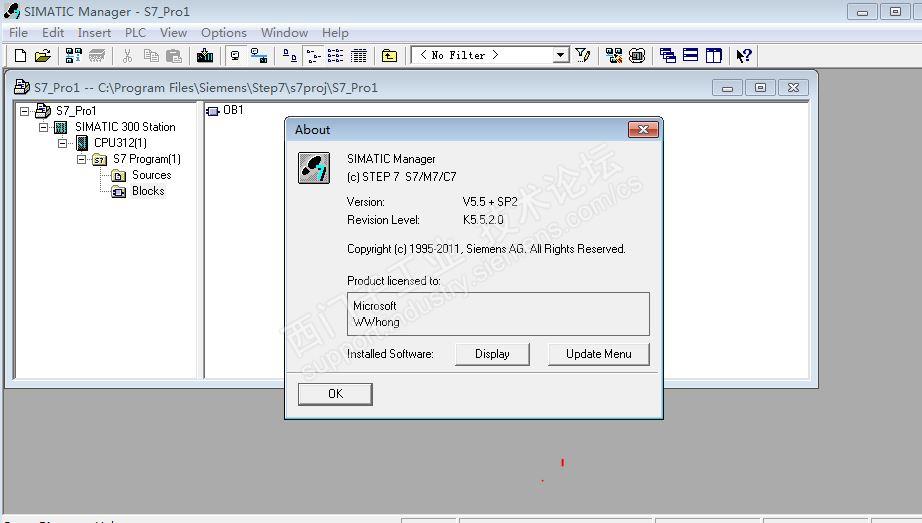
Task: Click the Arrange Horizontally icon
Action: click(690, 55)
